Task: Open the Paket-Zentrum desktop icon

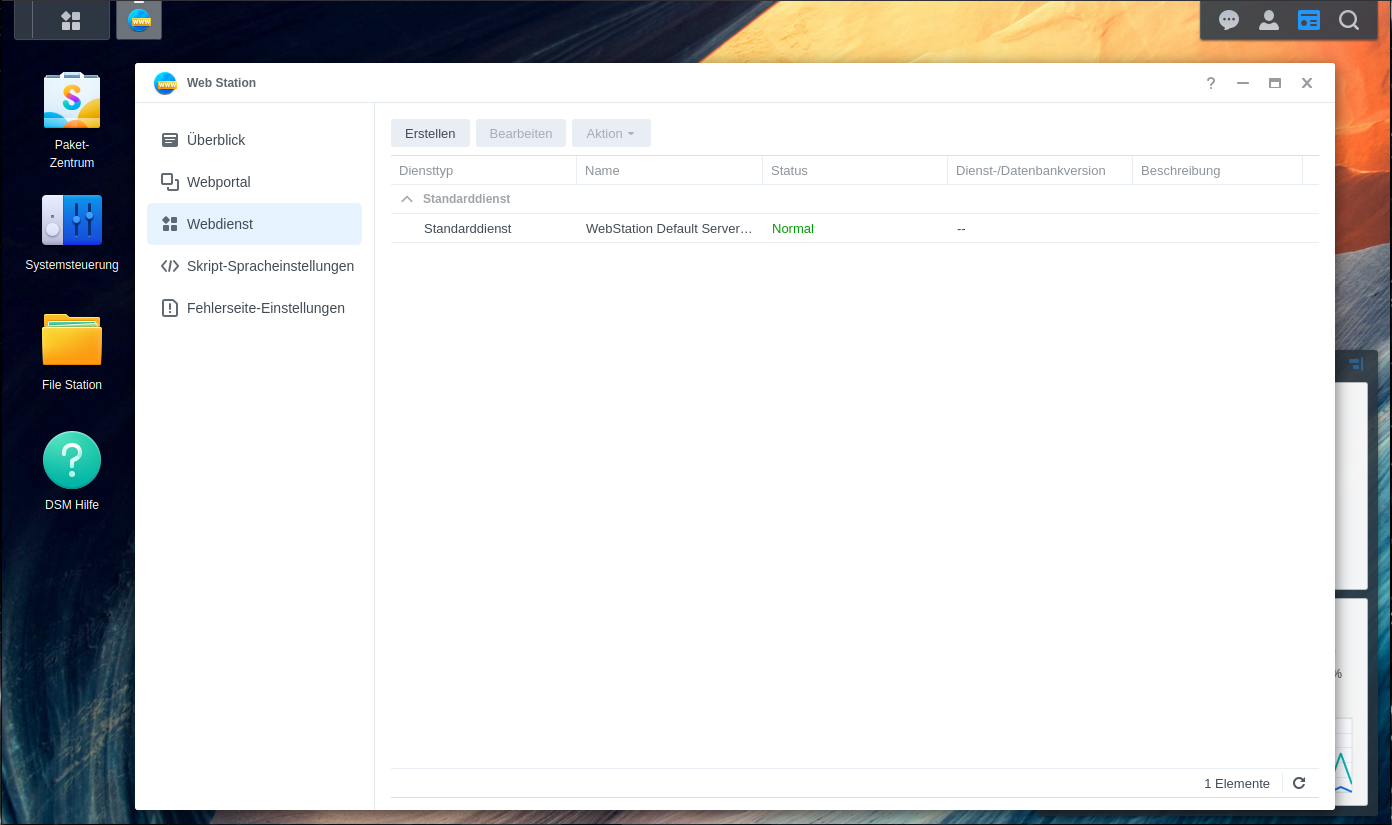Action: (x=72, y=101)
